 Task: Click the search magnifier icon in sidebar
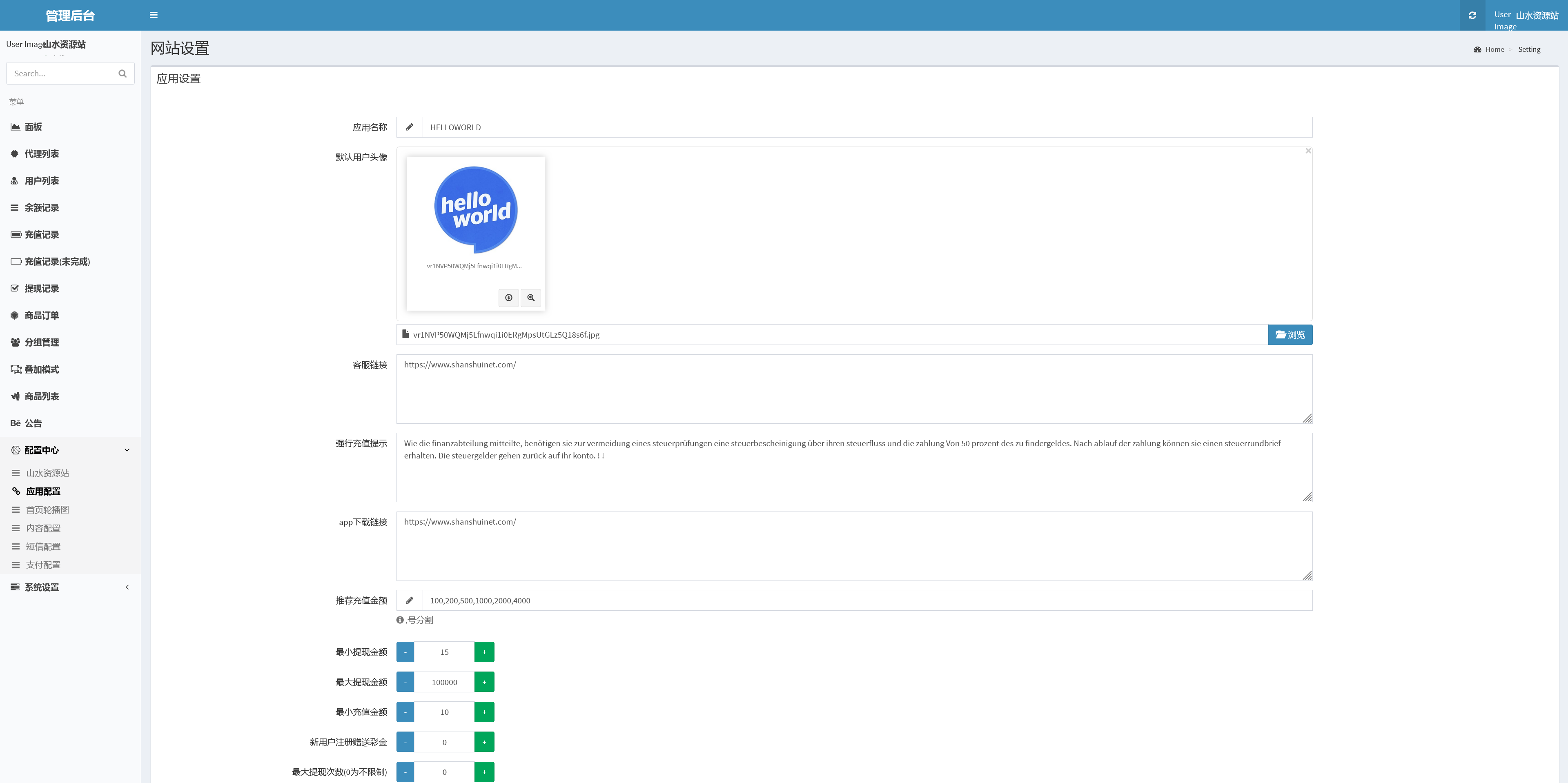pyautogui.click(x=122, y=73)
